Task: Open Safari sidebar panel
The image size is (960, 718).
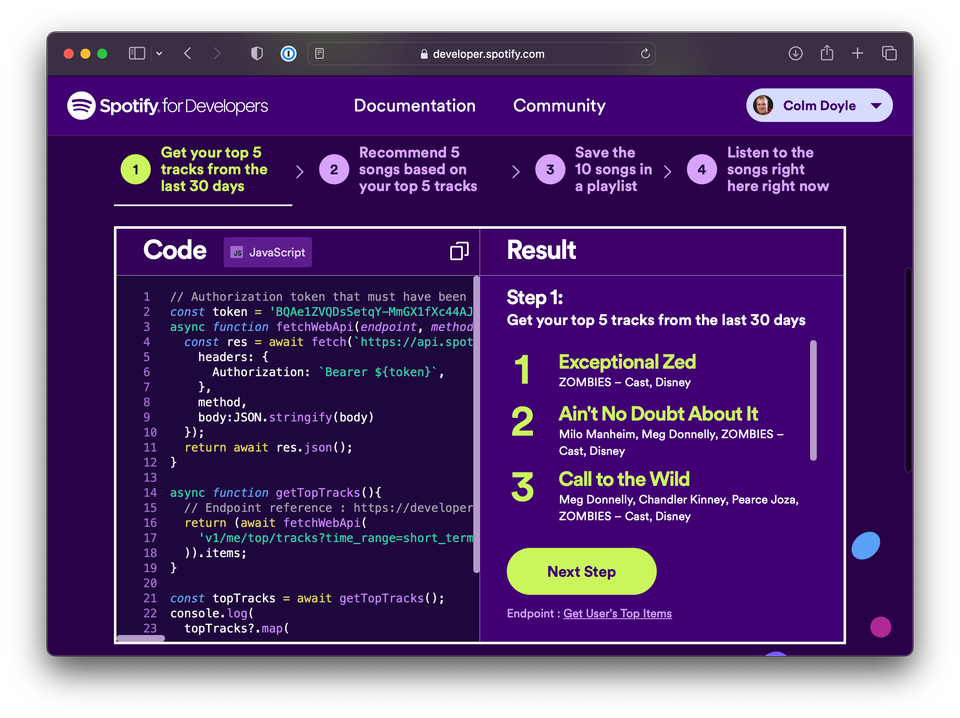Action: pyautogui.click(x=137, y=54)
